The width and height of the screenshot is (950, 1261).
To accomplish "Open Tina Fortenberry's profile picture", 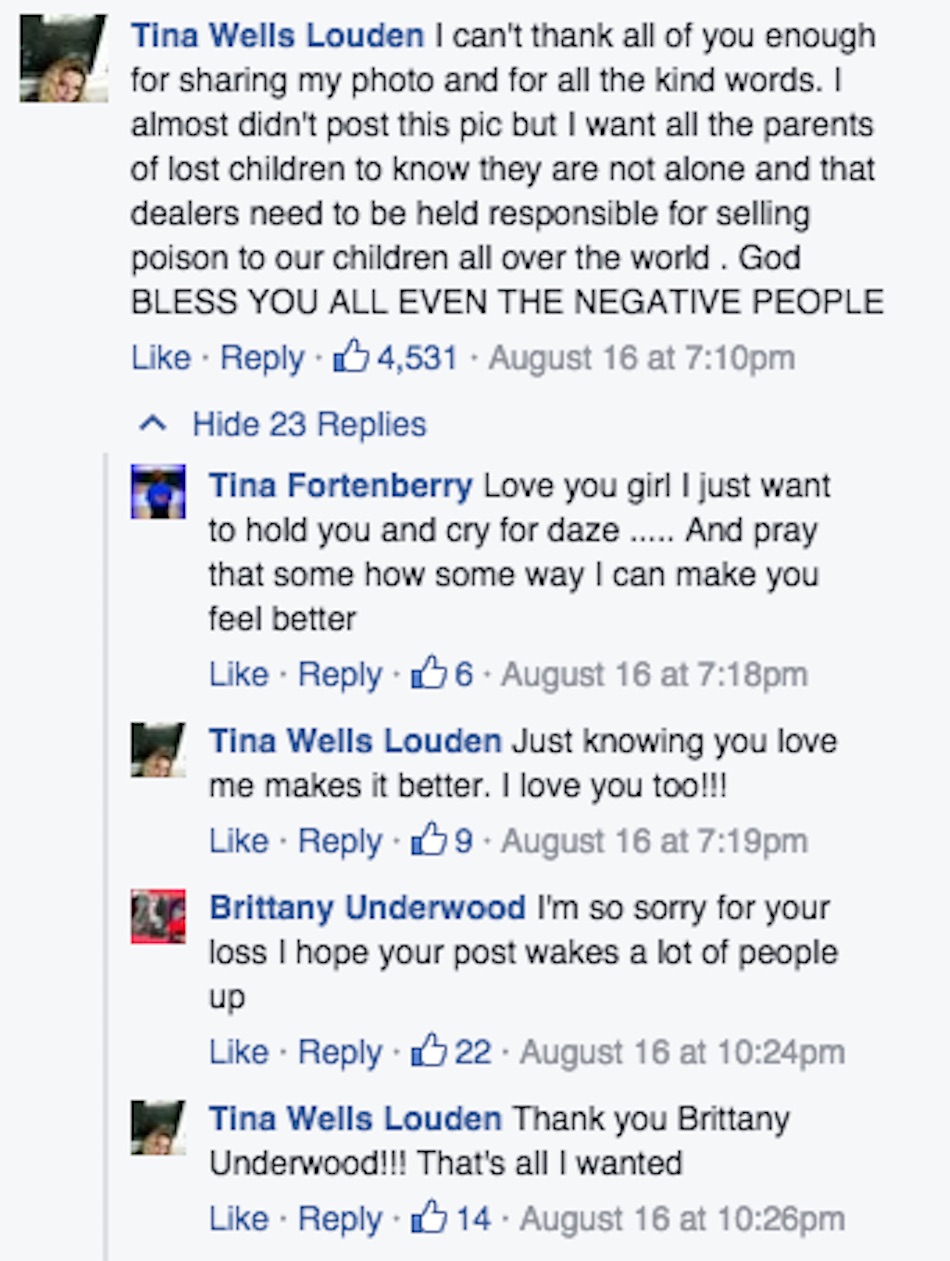I will 158,491.
